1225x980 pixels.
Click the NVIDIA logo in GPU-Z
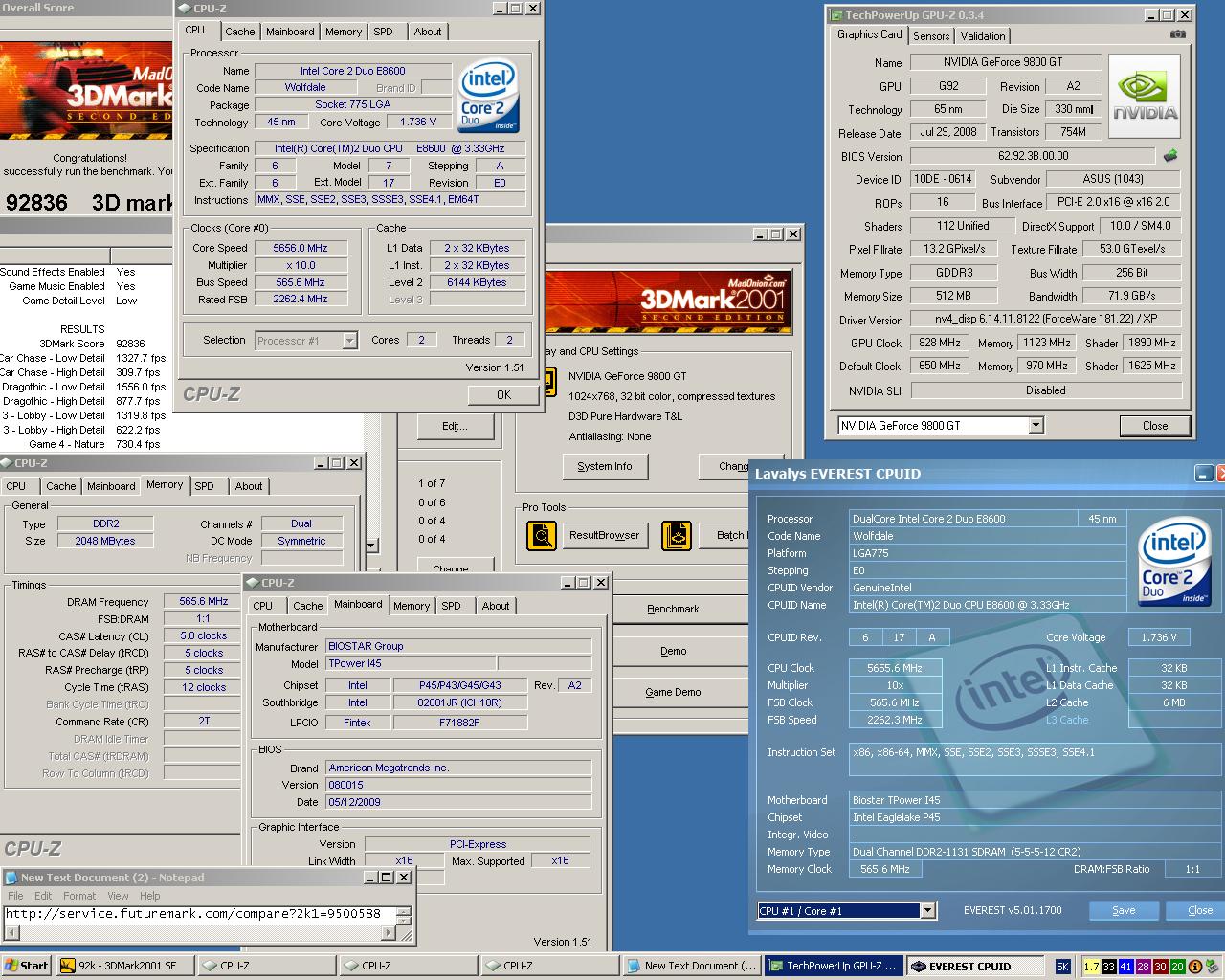click(1146, 96)
